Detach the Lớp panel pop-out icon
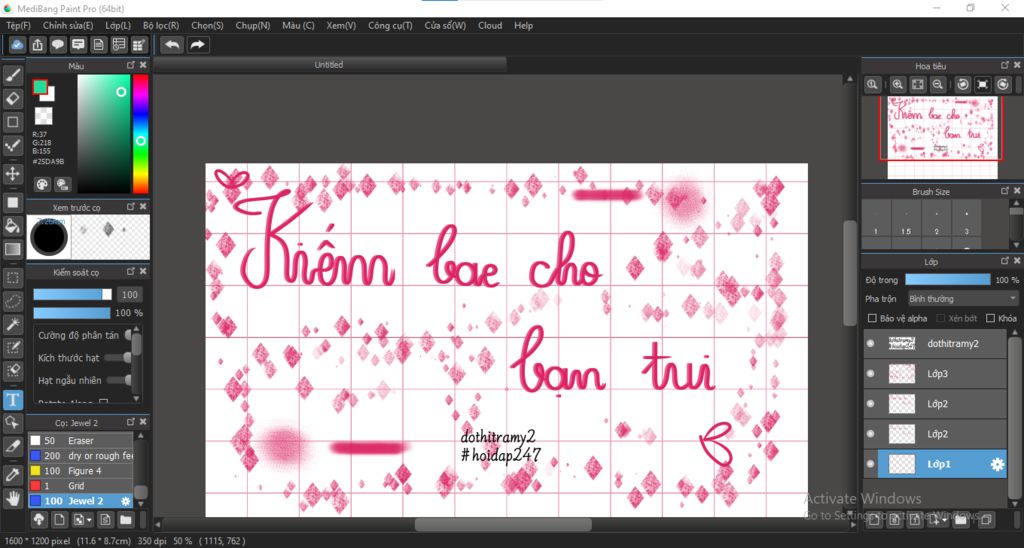Viewport: 1024px width, 548px height. tap(1004, 261)
